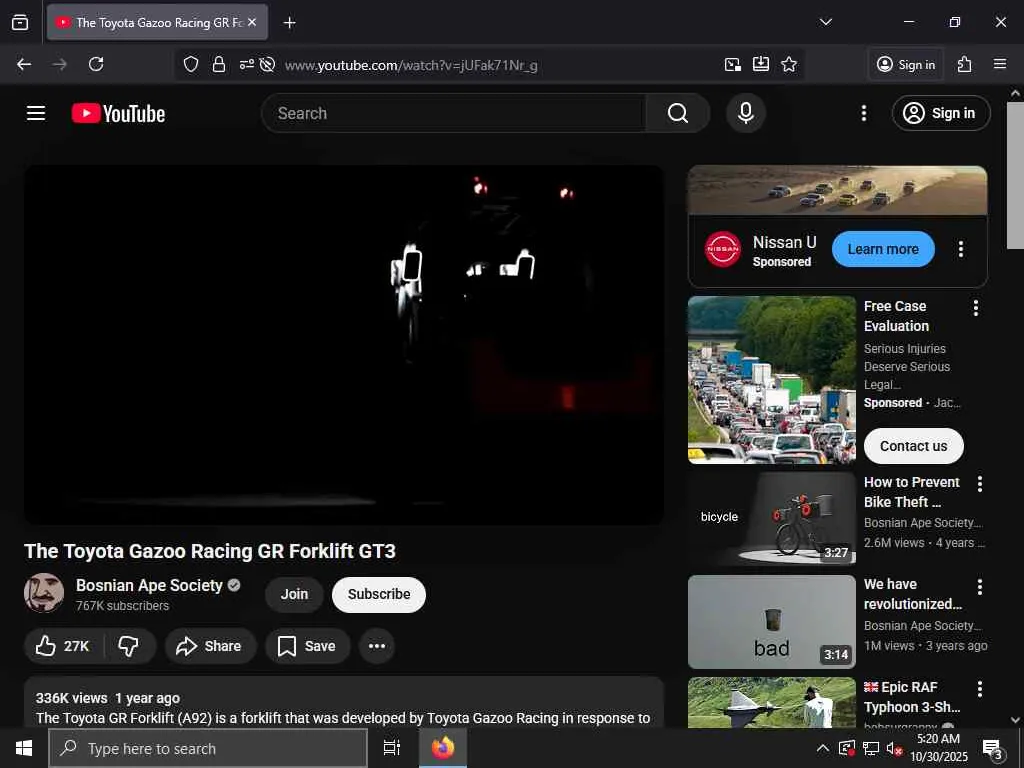Open more actions ellipsis below video
Viewport: 1024px width, 768px height.
377,646
